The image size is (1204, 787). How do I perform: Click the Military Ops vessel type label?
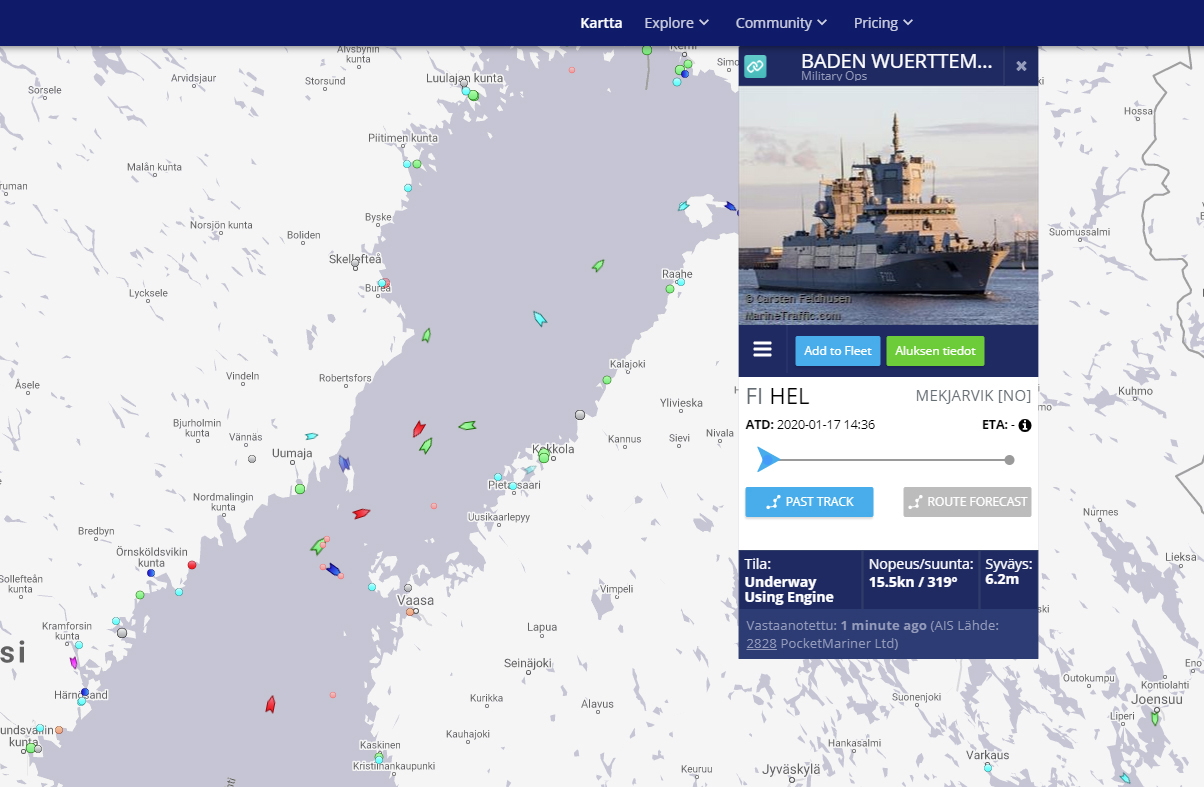(x=834, y=77)
